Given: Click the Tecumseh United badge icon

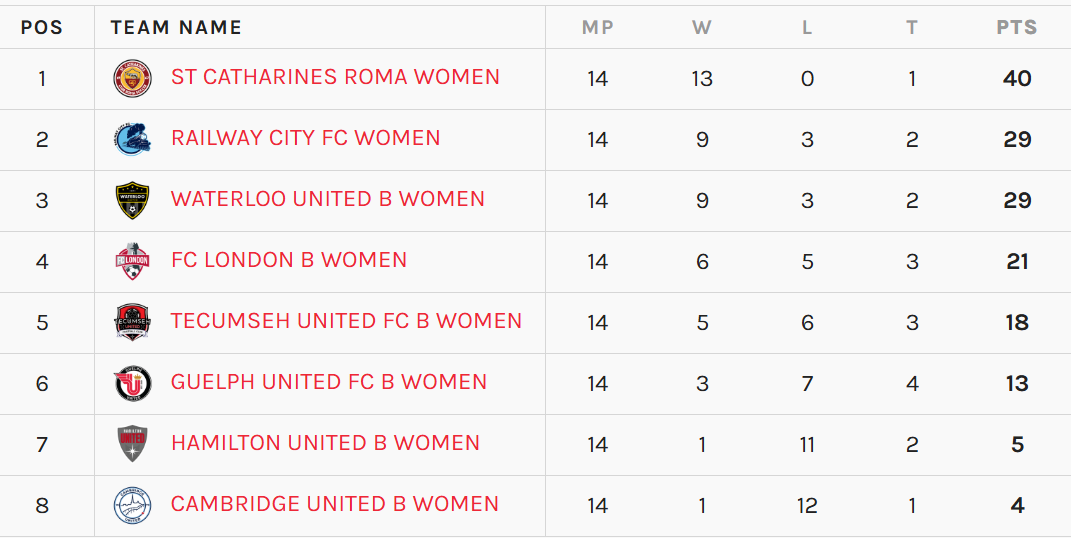Looking at the screenshot, I should (x=133, y=322).
